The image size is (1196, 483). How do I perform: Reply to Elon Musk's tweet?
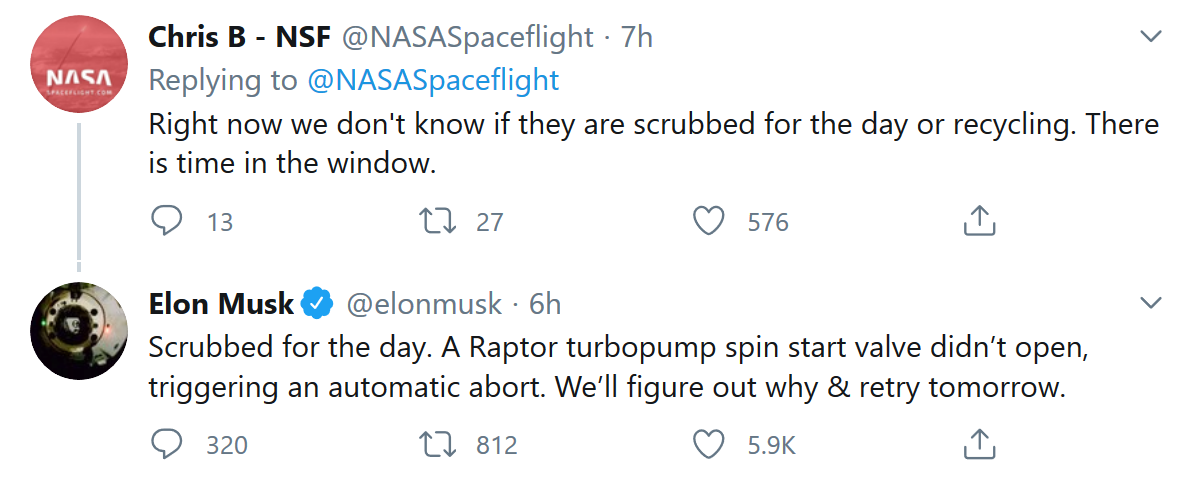tap(166, 444)
